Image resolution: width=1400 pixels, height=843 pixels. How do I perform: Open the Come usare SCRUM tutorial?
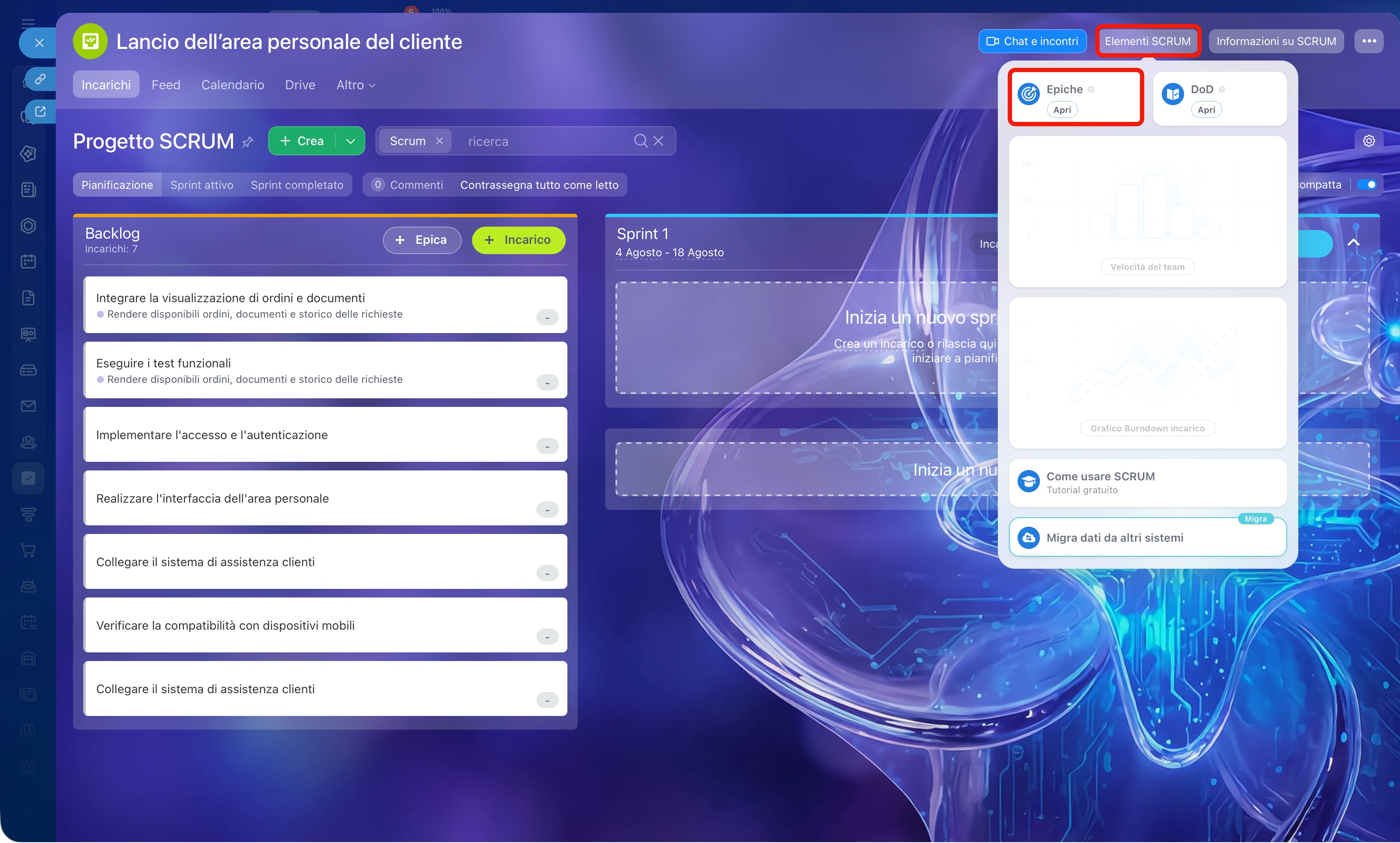[1147, 483]
